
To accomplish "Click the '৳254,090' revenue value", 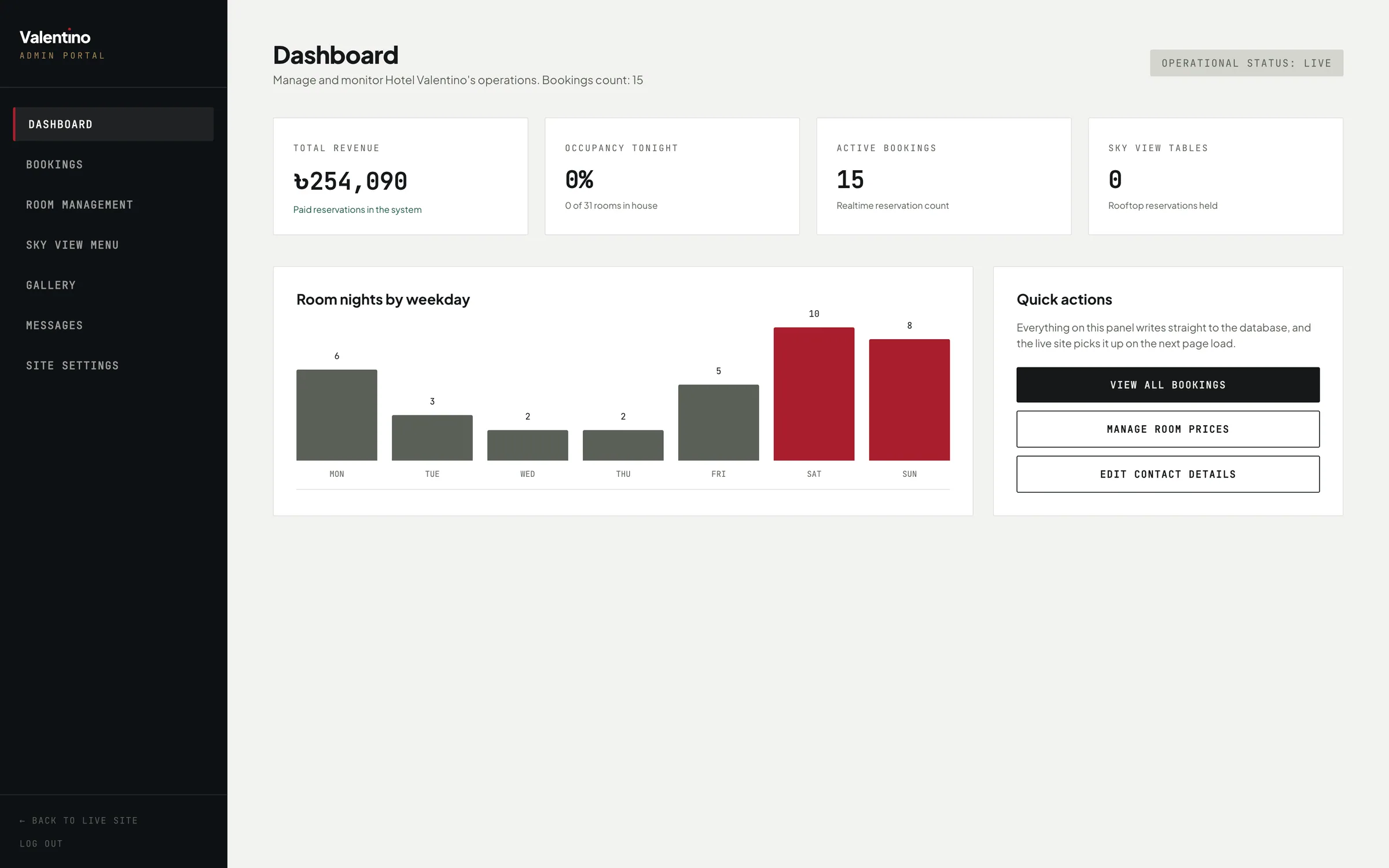I will (351, 181).
